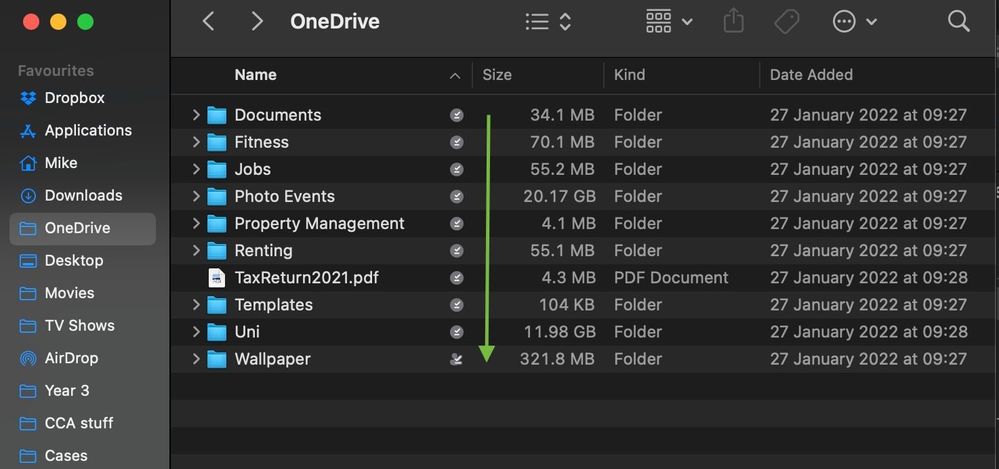Select the Renting folder icon
This screenshot has width=999, height=469.
217,250
